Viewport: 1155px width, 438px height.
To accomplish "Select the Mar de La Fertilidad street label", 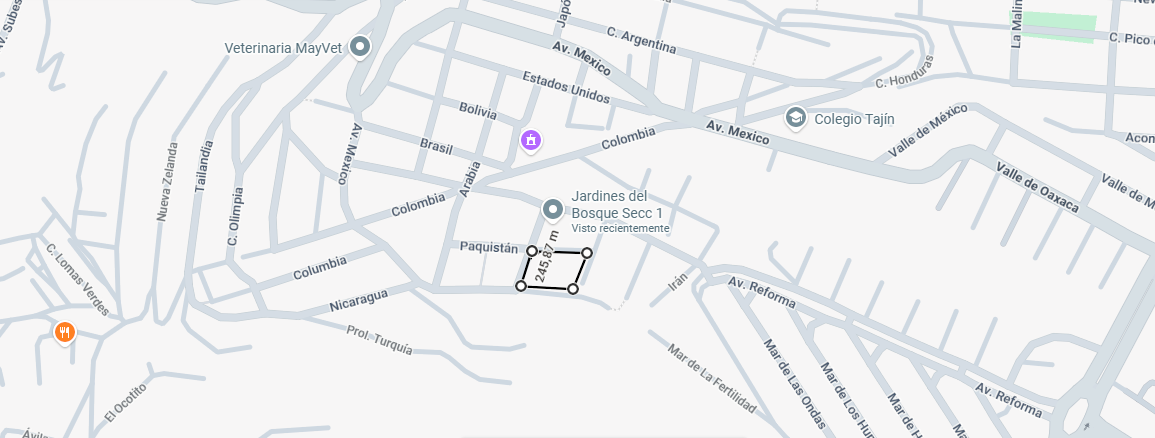I will (x=712, y=378).
